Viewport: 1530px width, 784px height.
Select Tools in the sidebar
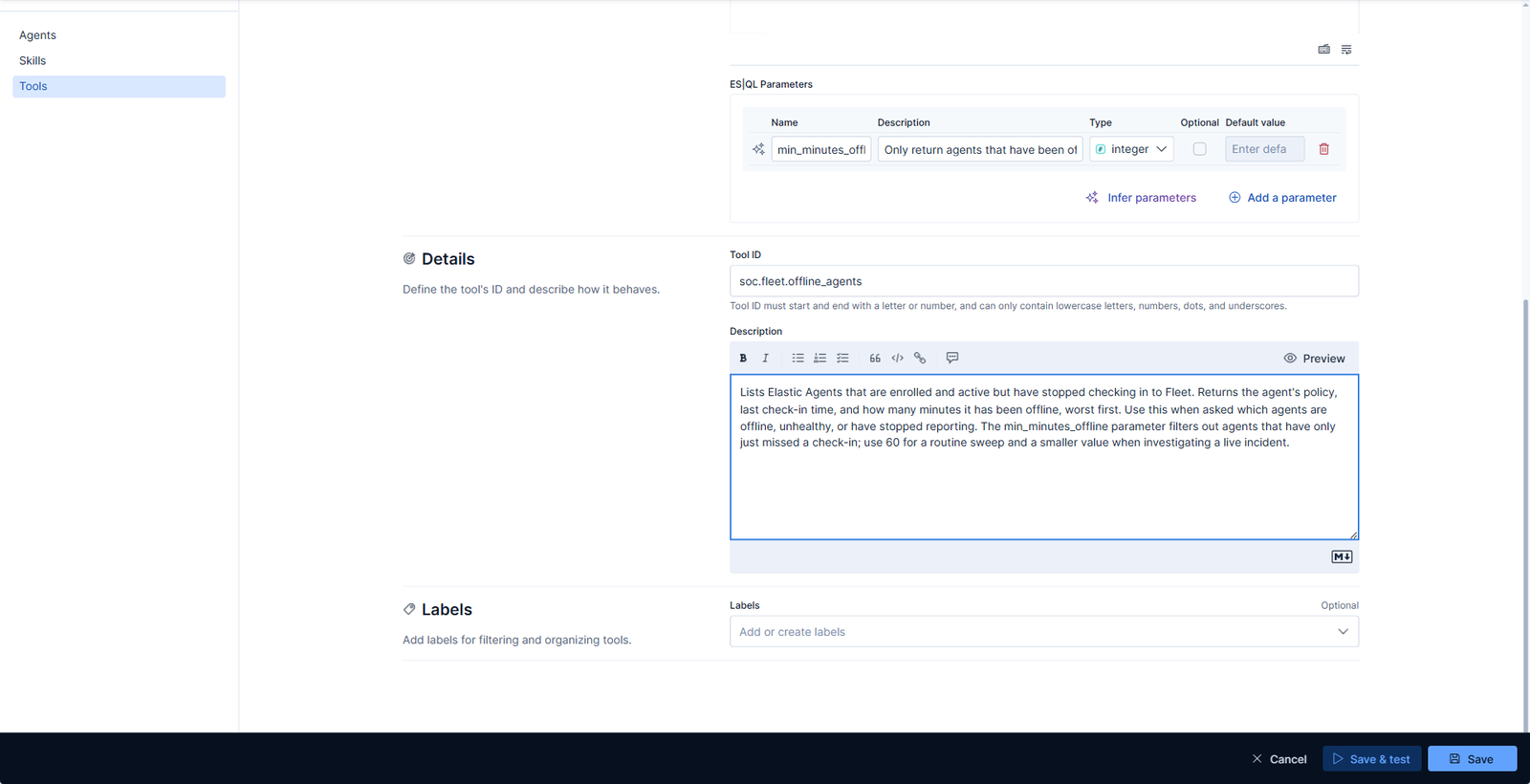pos(119,87)
